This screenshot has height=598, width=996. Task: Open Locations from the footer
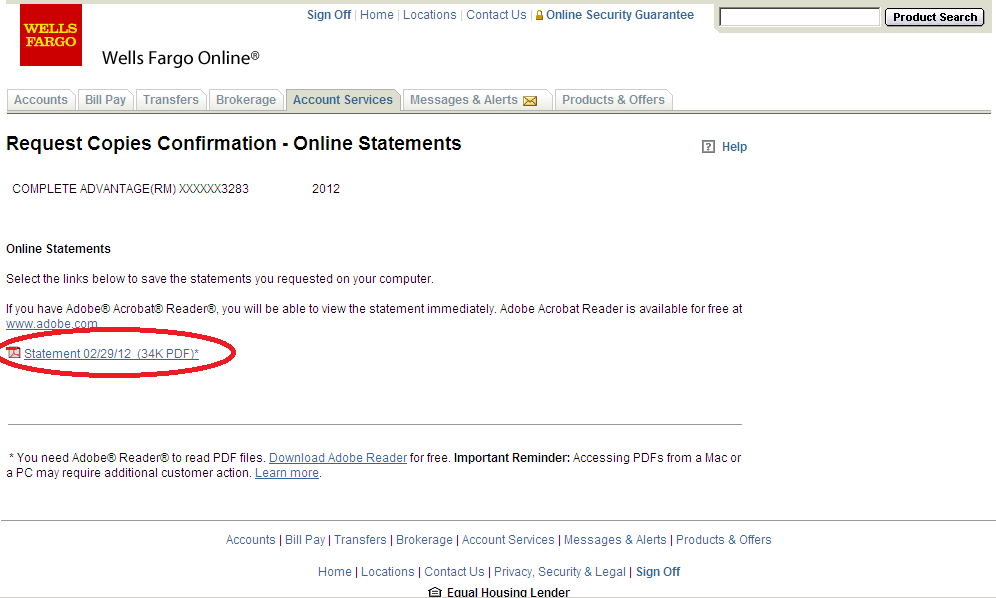[387, 572]
